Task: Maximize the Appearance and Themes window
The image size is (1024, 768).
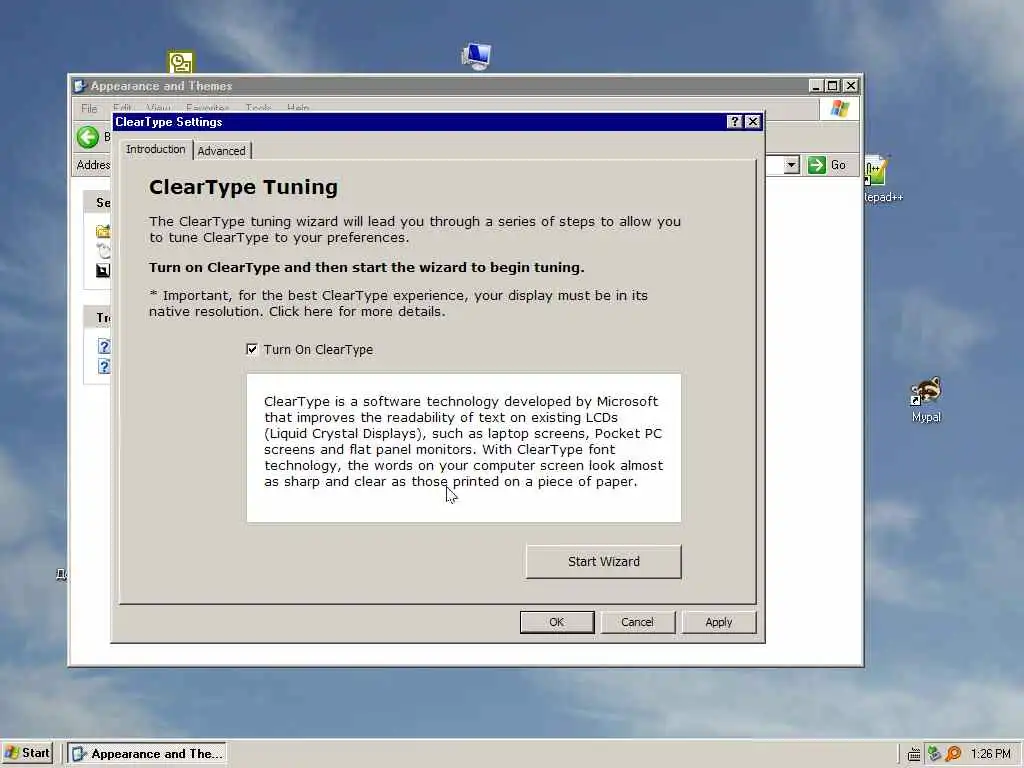Action: 833,86
